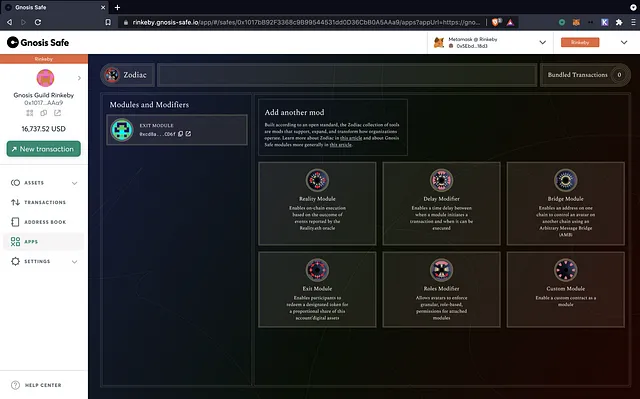This screenshot has width=640, height=399.
Task: Follow the second 'this article' modules link
Action: click(x=340, y=144)
